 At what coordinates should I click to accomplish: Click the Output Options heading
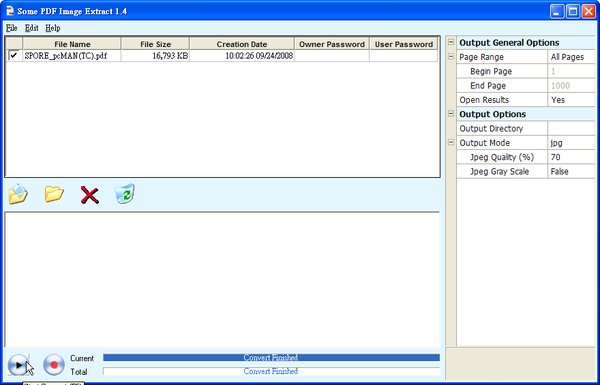(x=492, y=114)
